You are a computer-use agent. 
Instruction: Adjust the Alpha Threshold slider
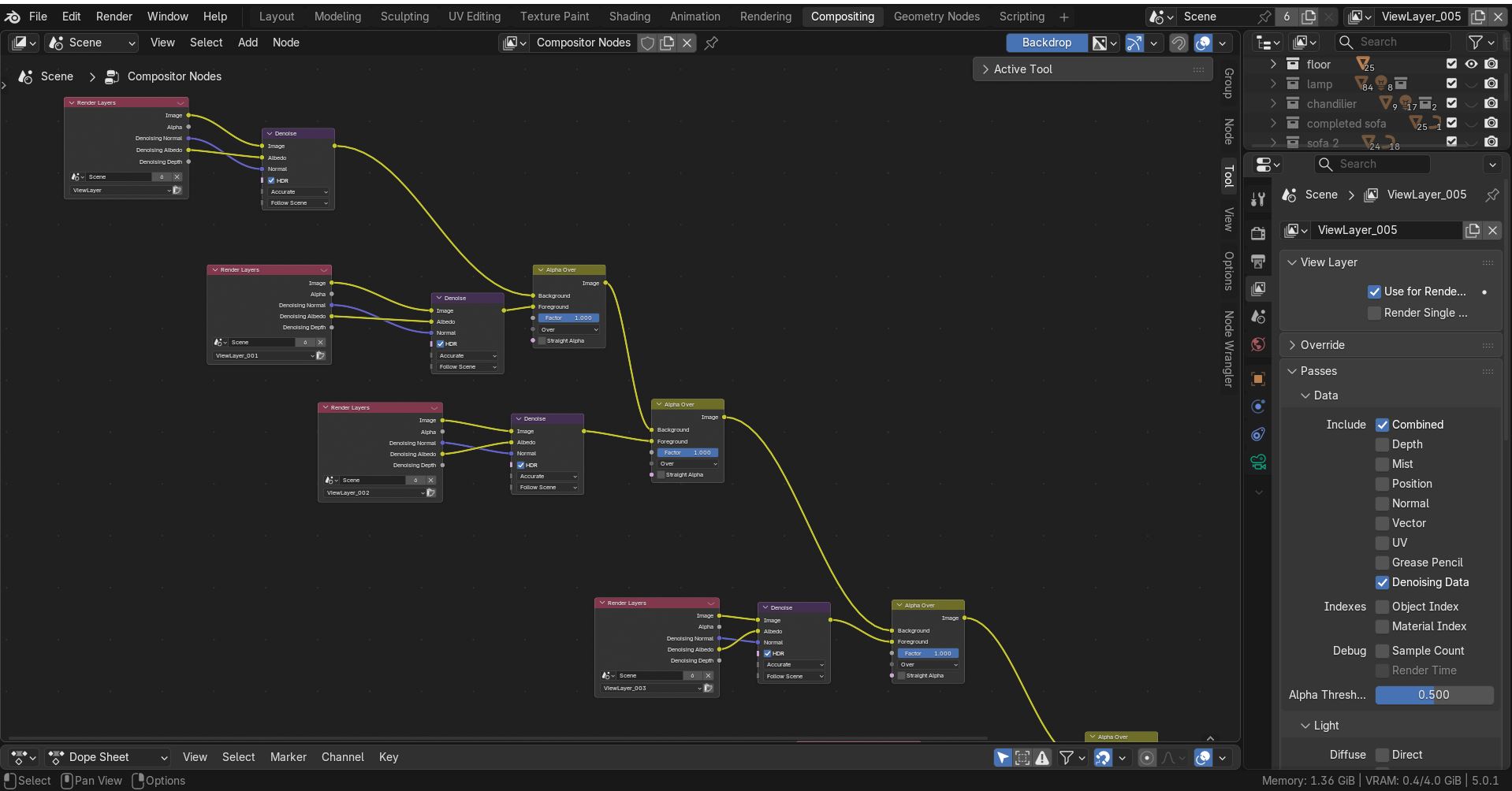[1434, 695]
